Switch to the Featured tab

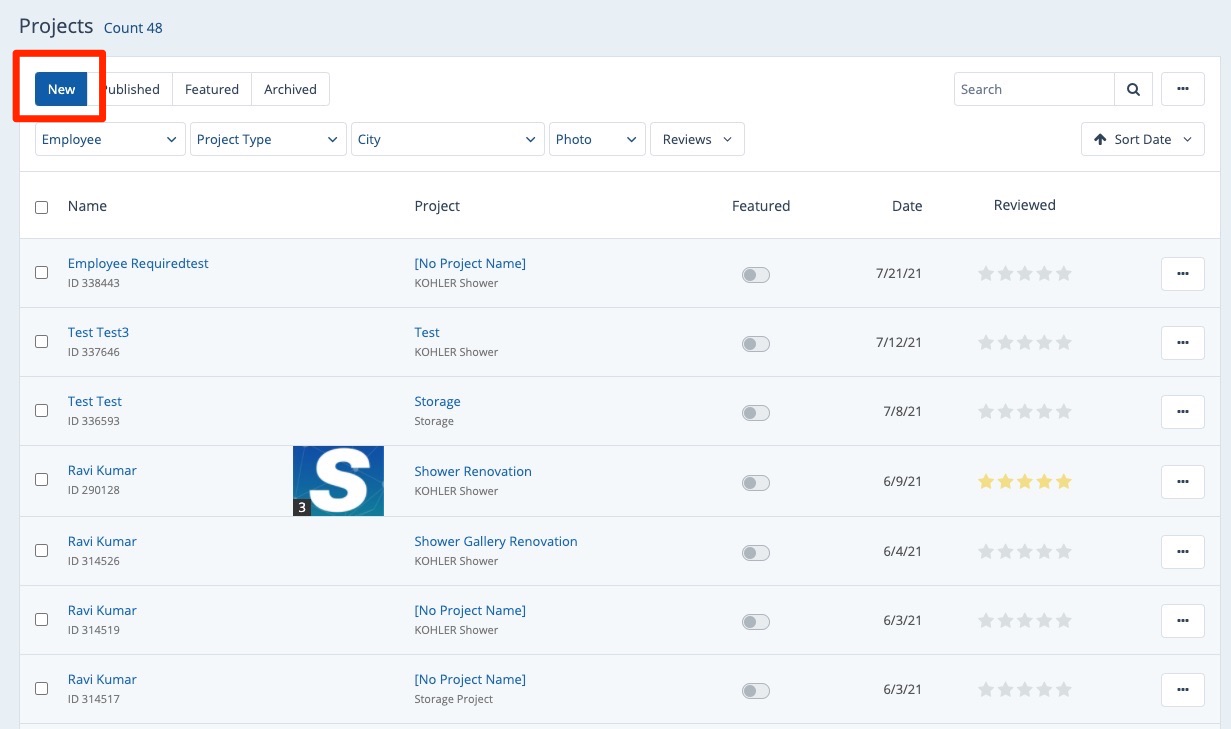[x=212, y=89]
